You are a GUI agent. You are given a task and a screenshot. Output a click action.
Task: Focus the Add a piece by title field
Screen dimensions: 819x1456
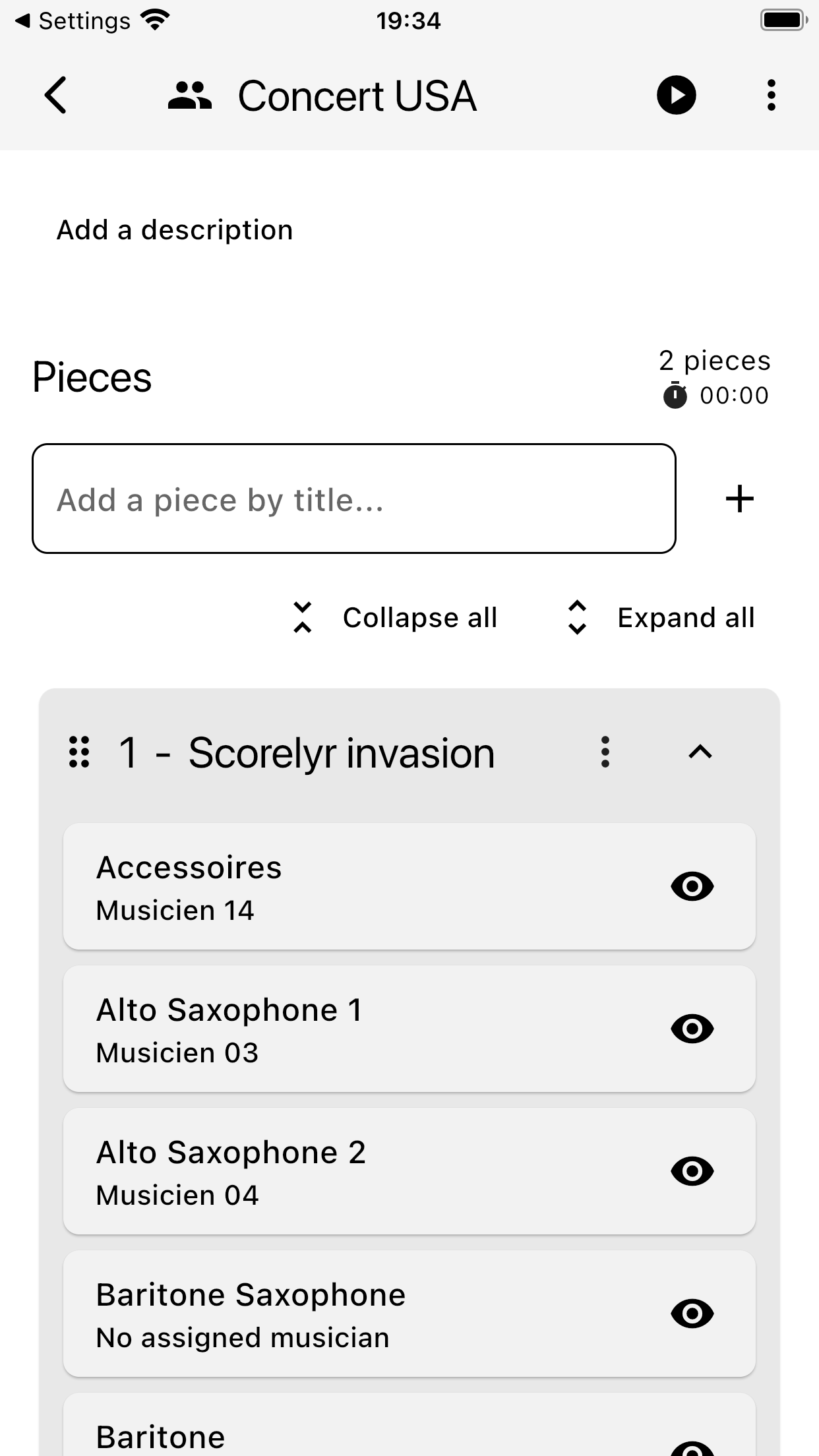click(x=354, y=499)
